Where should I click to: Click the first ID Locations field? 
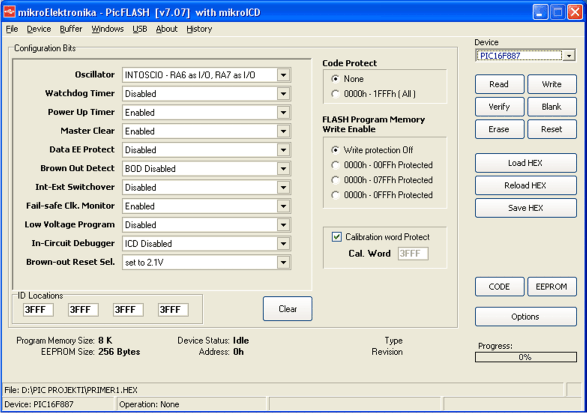38,310
